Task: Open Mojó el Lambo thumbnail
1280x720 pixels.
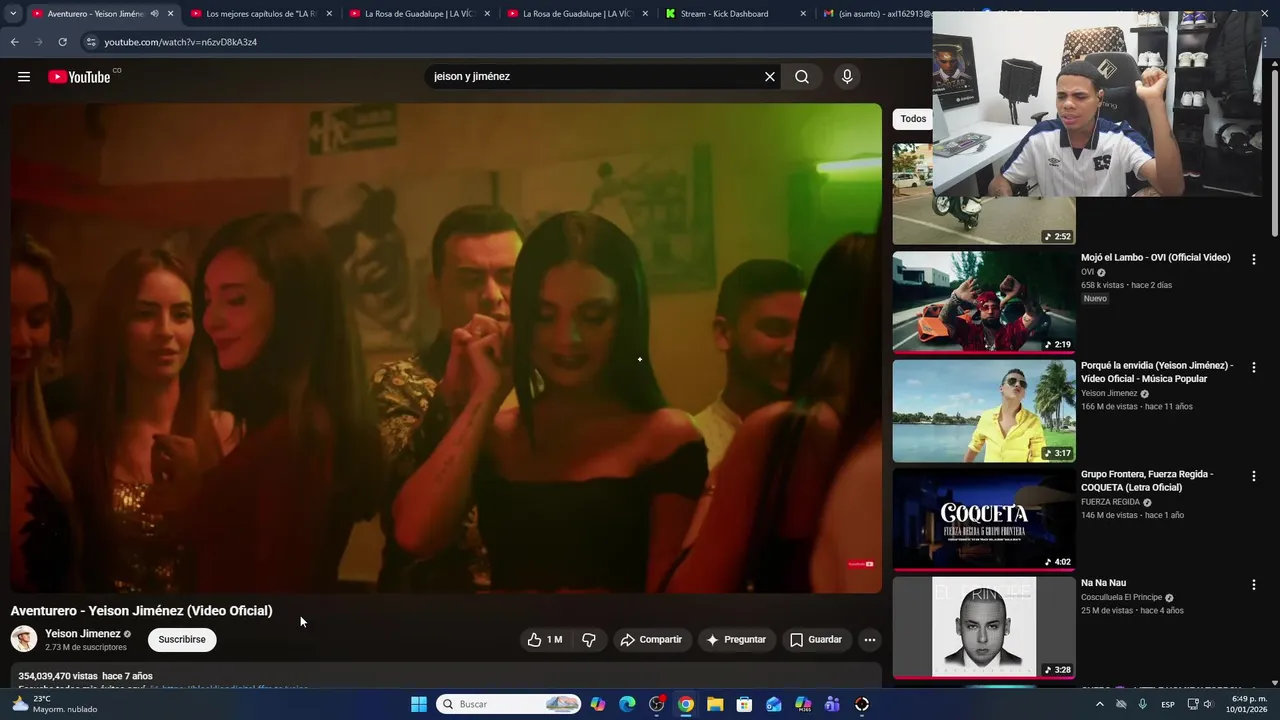Action: tap(984, 302)
